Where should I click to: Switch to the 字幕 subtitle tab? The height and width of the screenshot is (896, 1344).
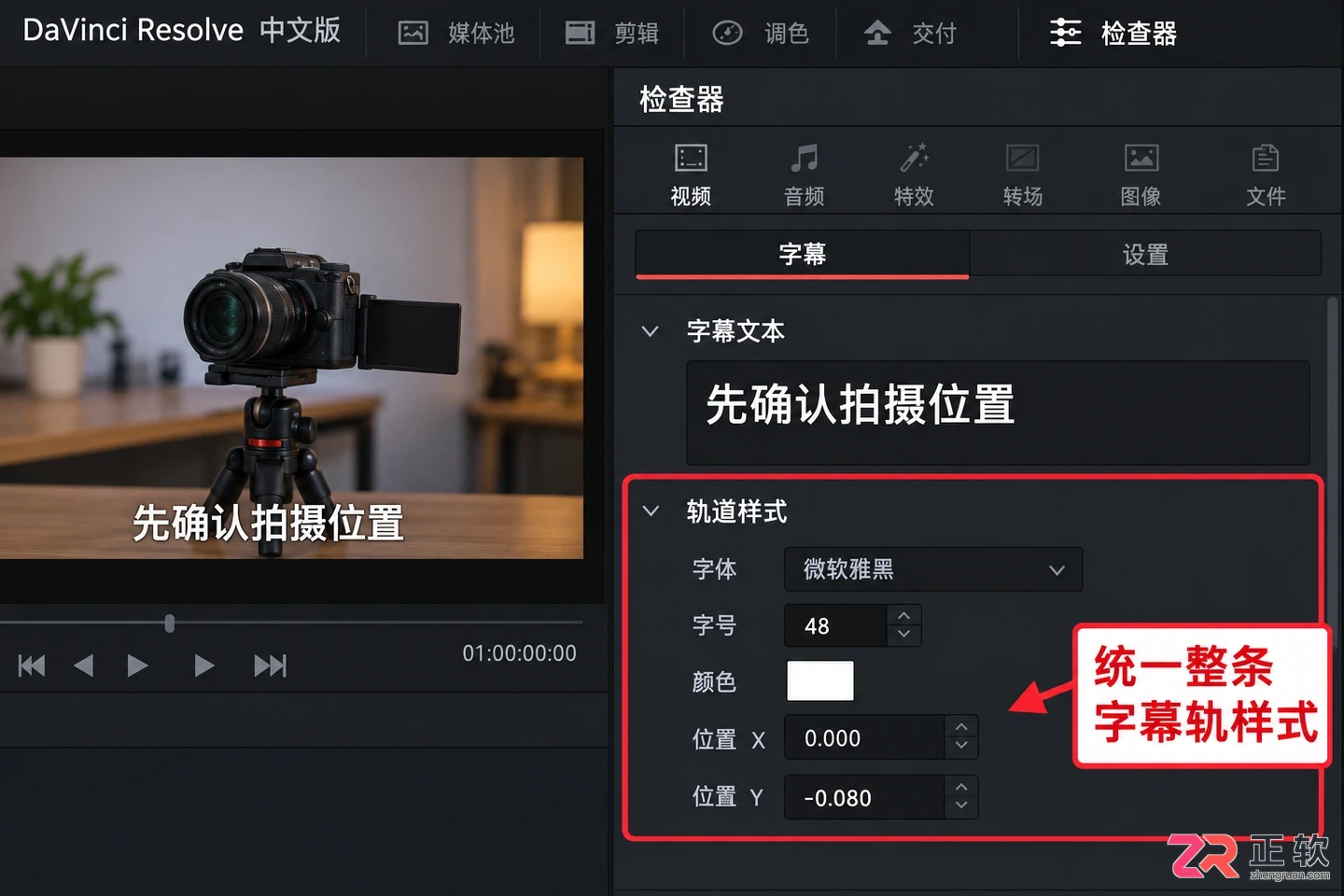[x=803, y=254]
